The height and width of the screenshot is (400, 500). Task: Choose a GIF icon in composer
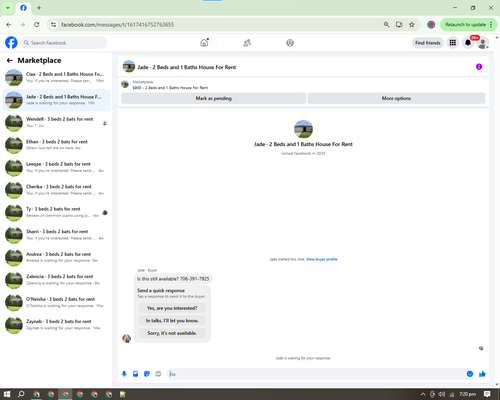158,374
